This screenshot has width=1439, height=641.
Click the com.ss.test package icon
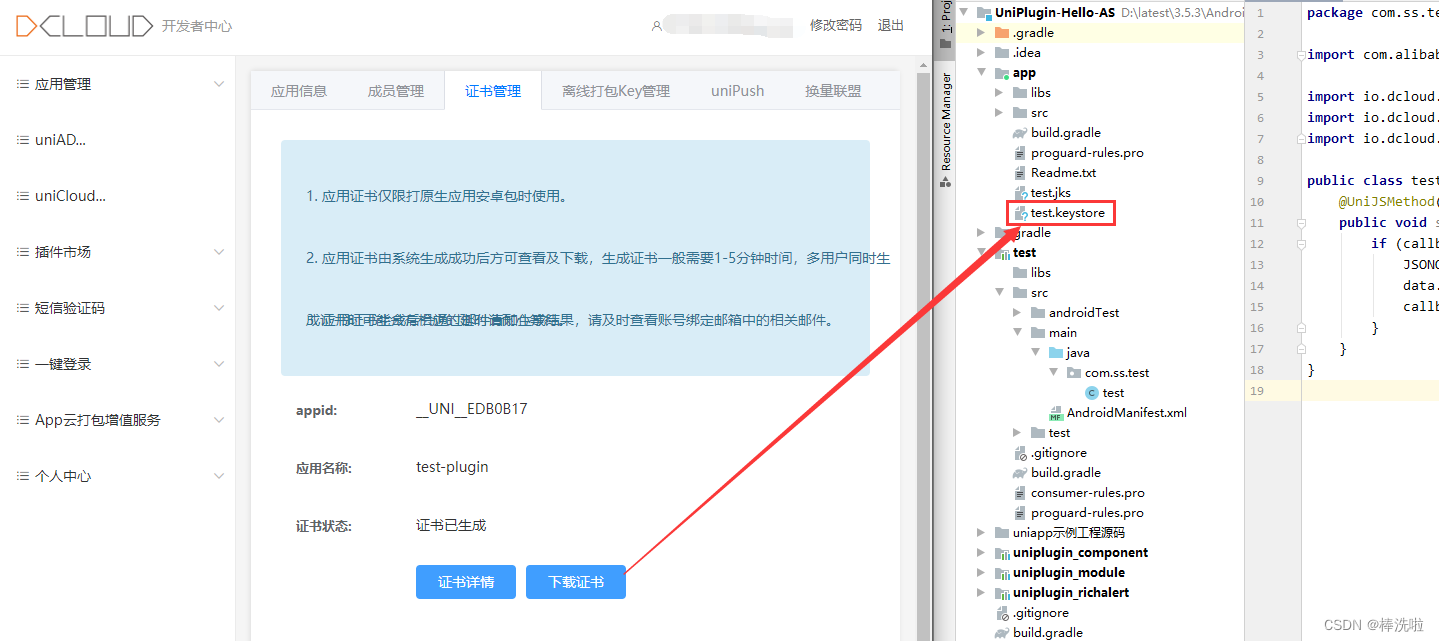1074,373
